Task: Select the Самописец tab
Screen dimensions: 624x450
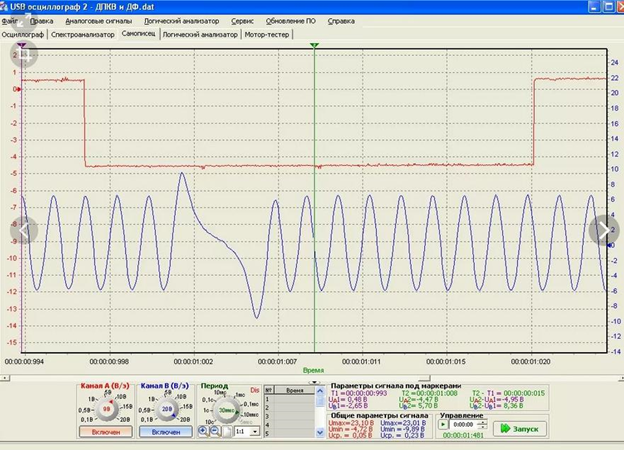Action: click(x=138, y=34)
